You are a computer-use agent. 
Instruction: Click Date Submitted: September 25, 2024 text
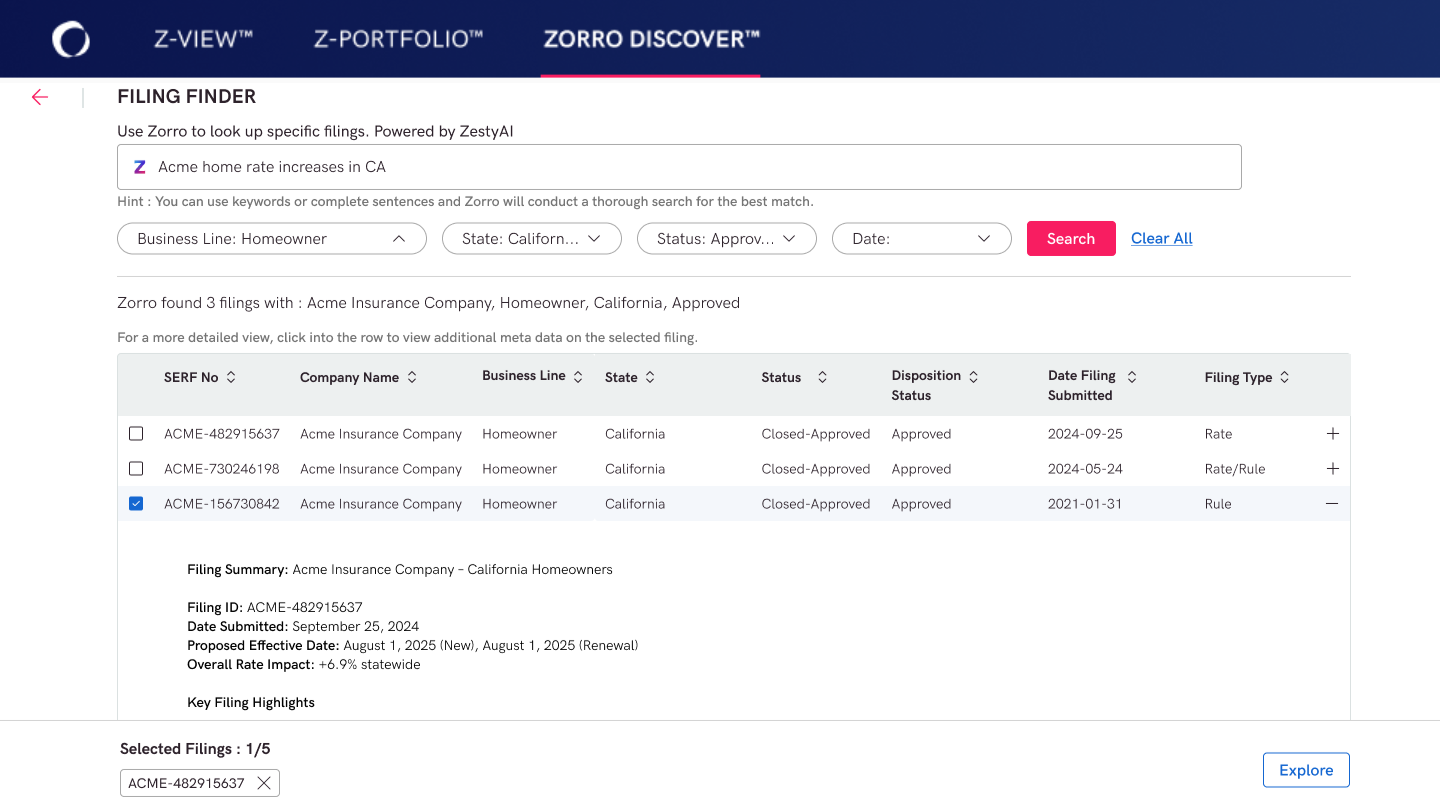click(303, 626)
